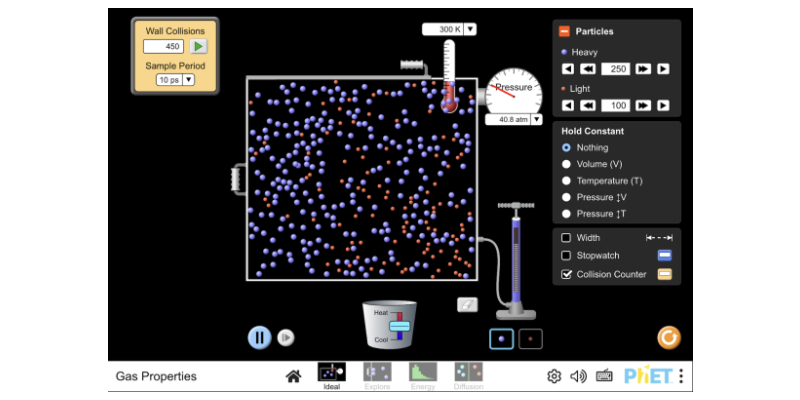Image resolution: width=800 pixels, height=400 pixels.
Task: Switch to the Energy screen tab
Action: pos(423,374)
